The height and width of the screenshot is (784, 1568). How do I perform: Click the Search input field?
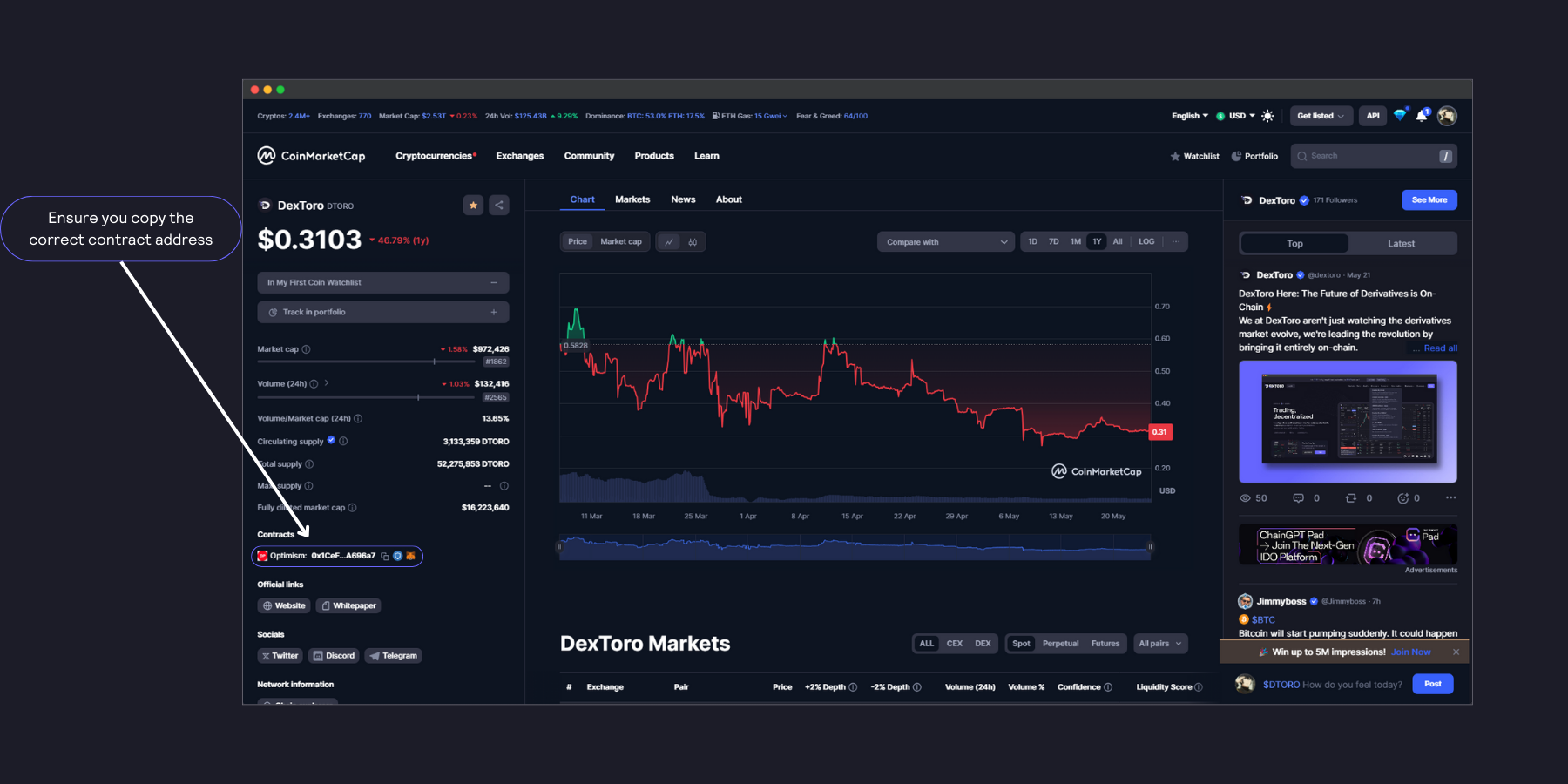coord(1374,156)
